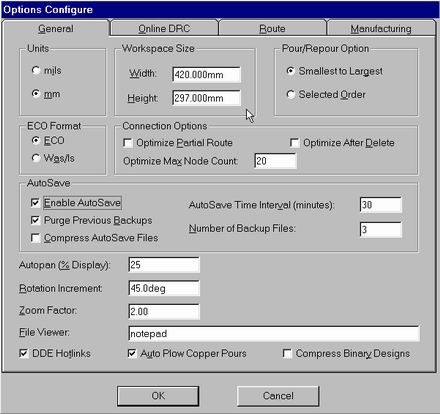Open the Online DRC tab
Screen dimensions: 440x414
[164, 29]
